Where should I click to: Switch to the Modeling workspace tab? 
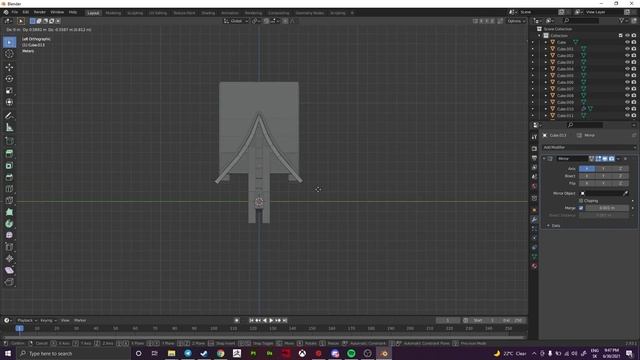(x=113, y=13)
